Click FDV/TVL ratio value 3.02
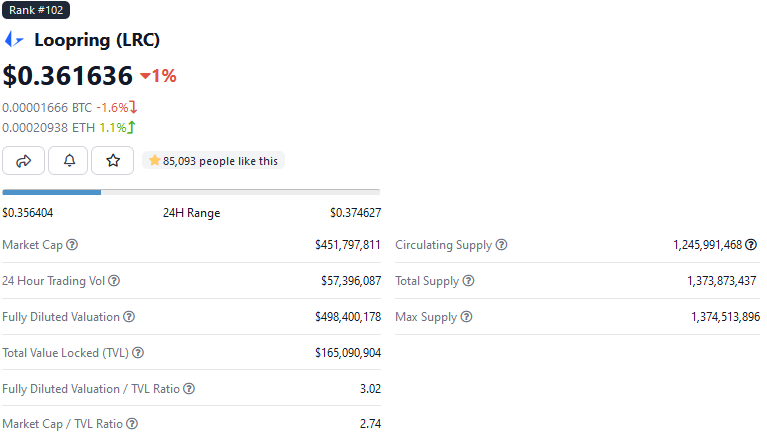 point(370,389)
